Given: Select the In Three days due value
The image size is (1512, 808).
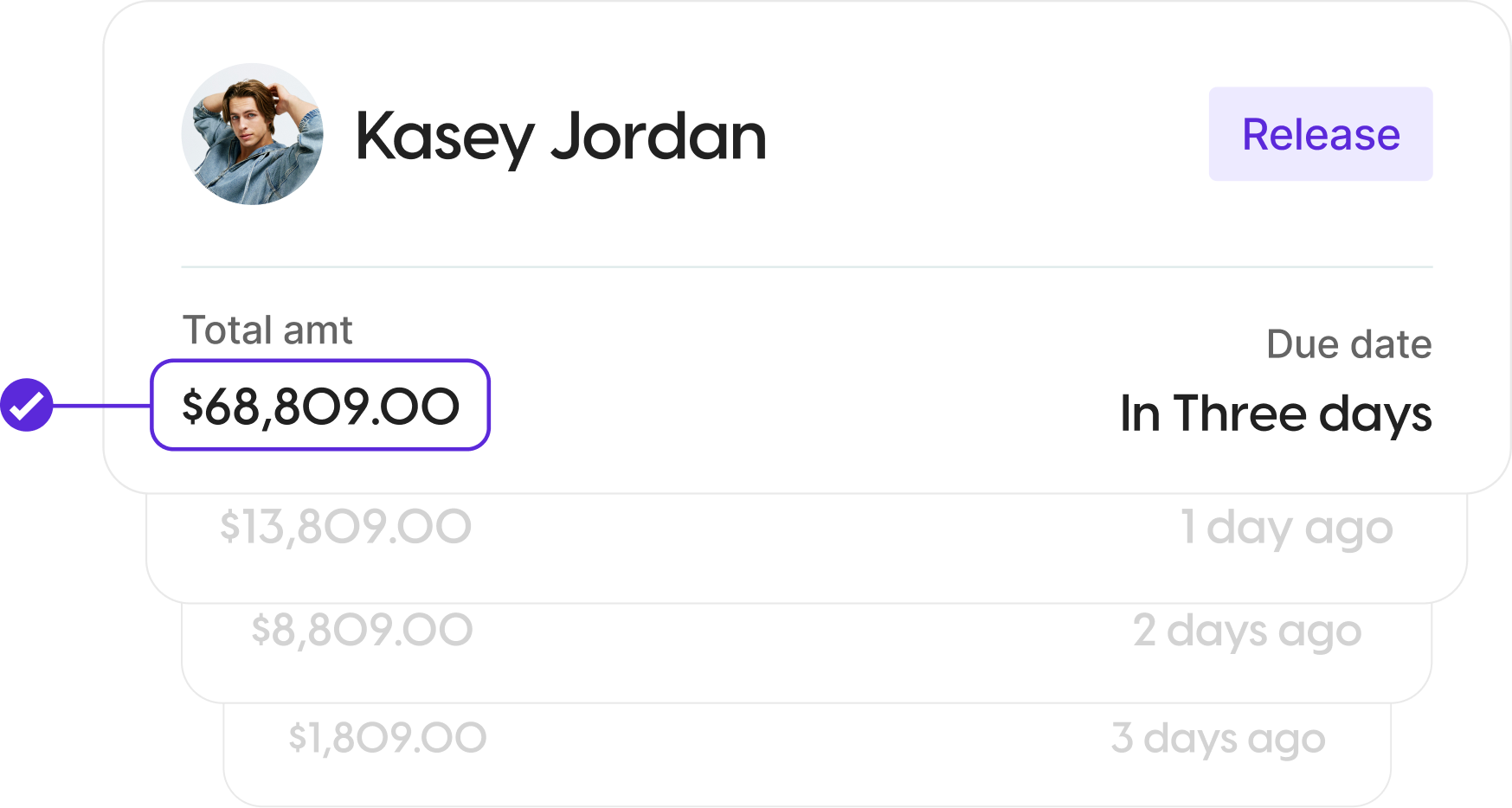Looking at the screenshot, I should coord(1276,414).
